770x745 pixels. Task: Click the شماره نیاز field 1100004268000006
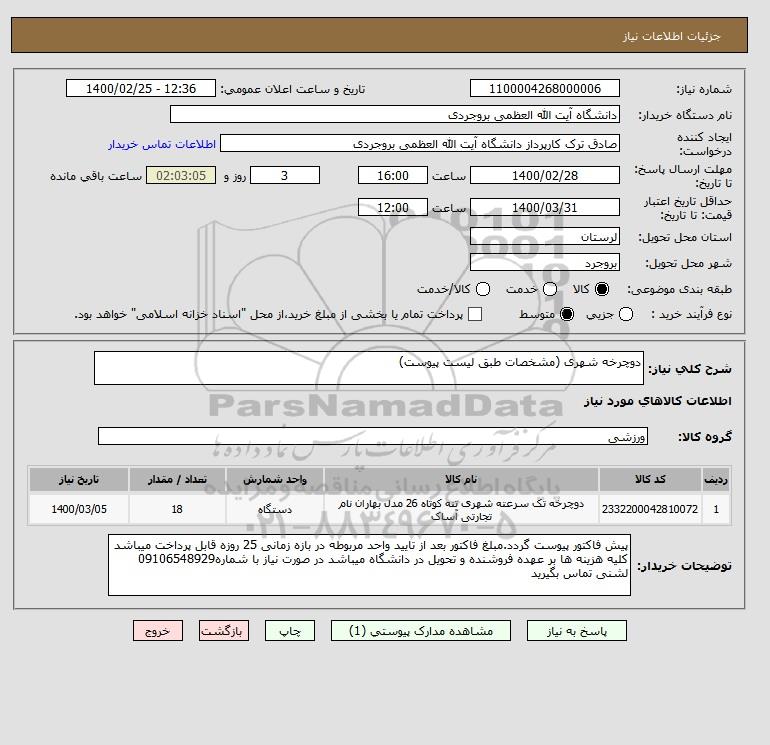[x=545, y=88]
